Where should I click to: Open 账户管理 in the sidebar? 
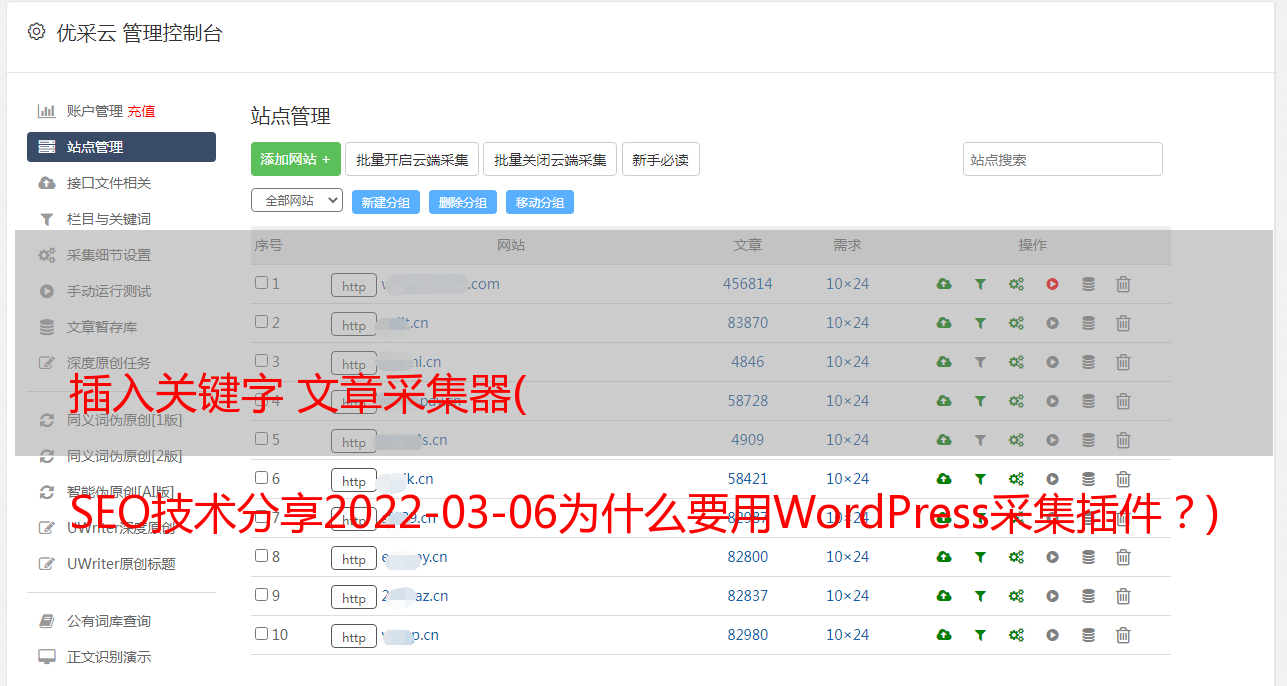tap(94, 111)
